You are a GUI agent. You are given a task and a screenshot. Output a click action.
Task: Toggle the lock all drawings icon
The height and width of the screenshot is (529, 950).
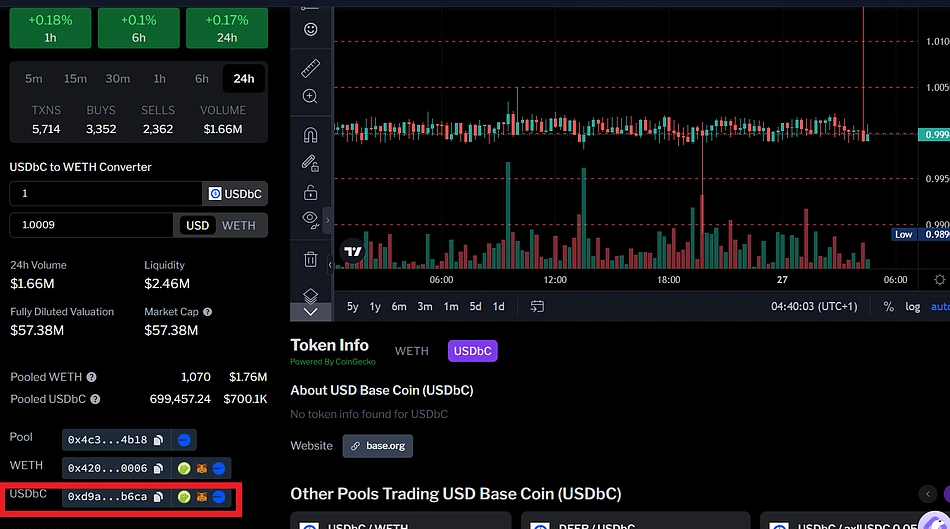tap(310, 192)
